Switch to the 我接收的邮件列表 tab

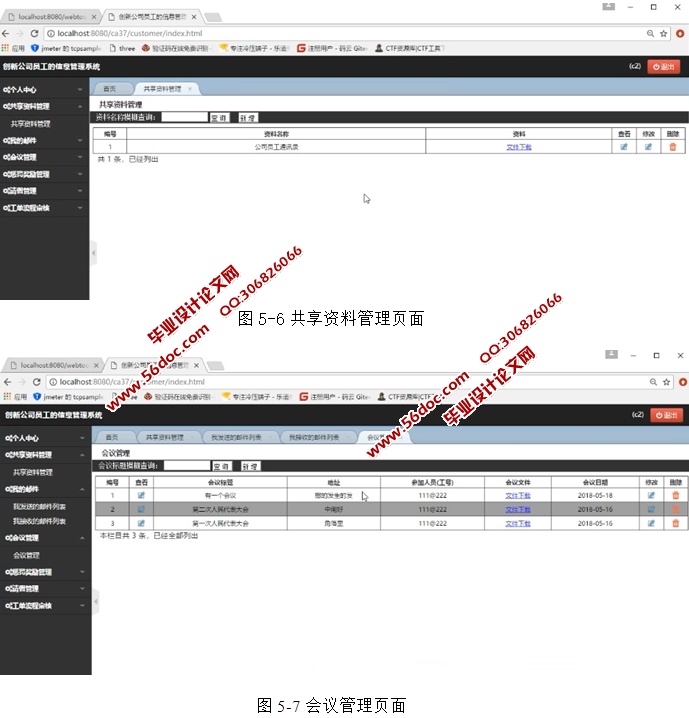tap(307, 437)
